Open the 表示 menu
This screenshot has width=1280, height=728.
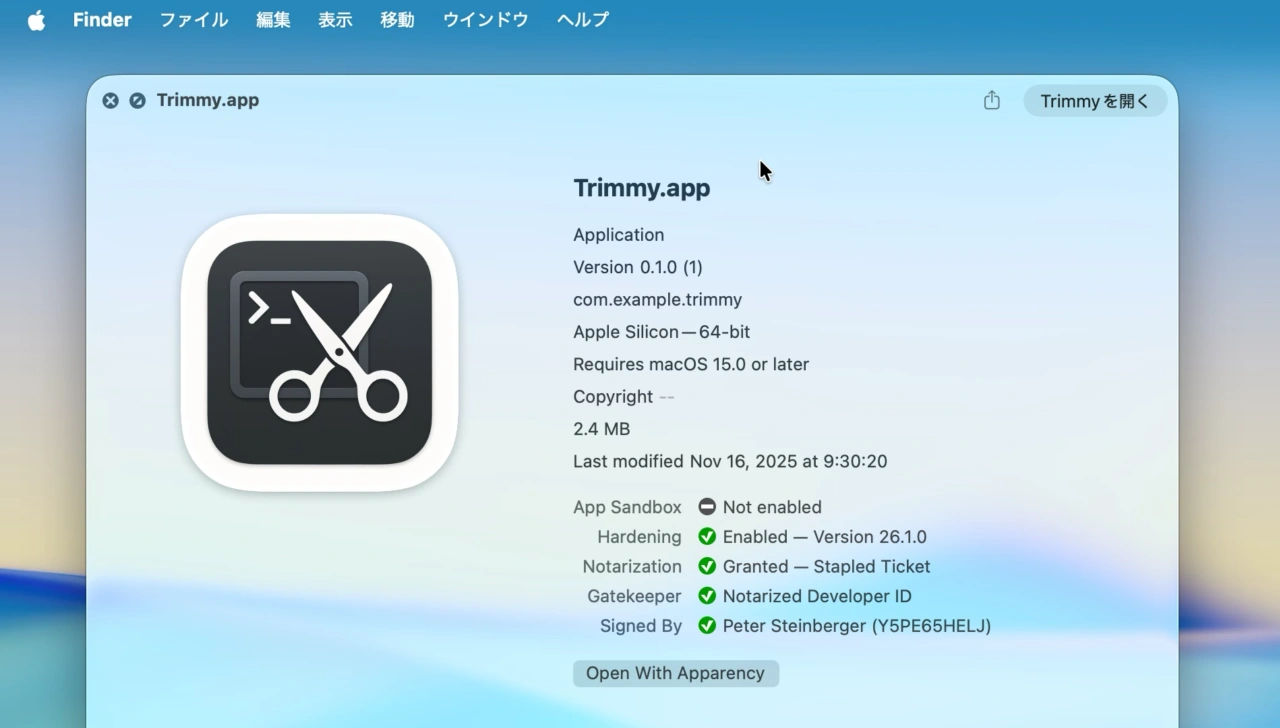point(335,19)
